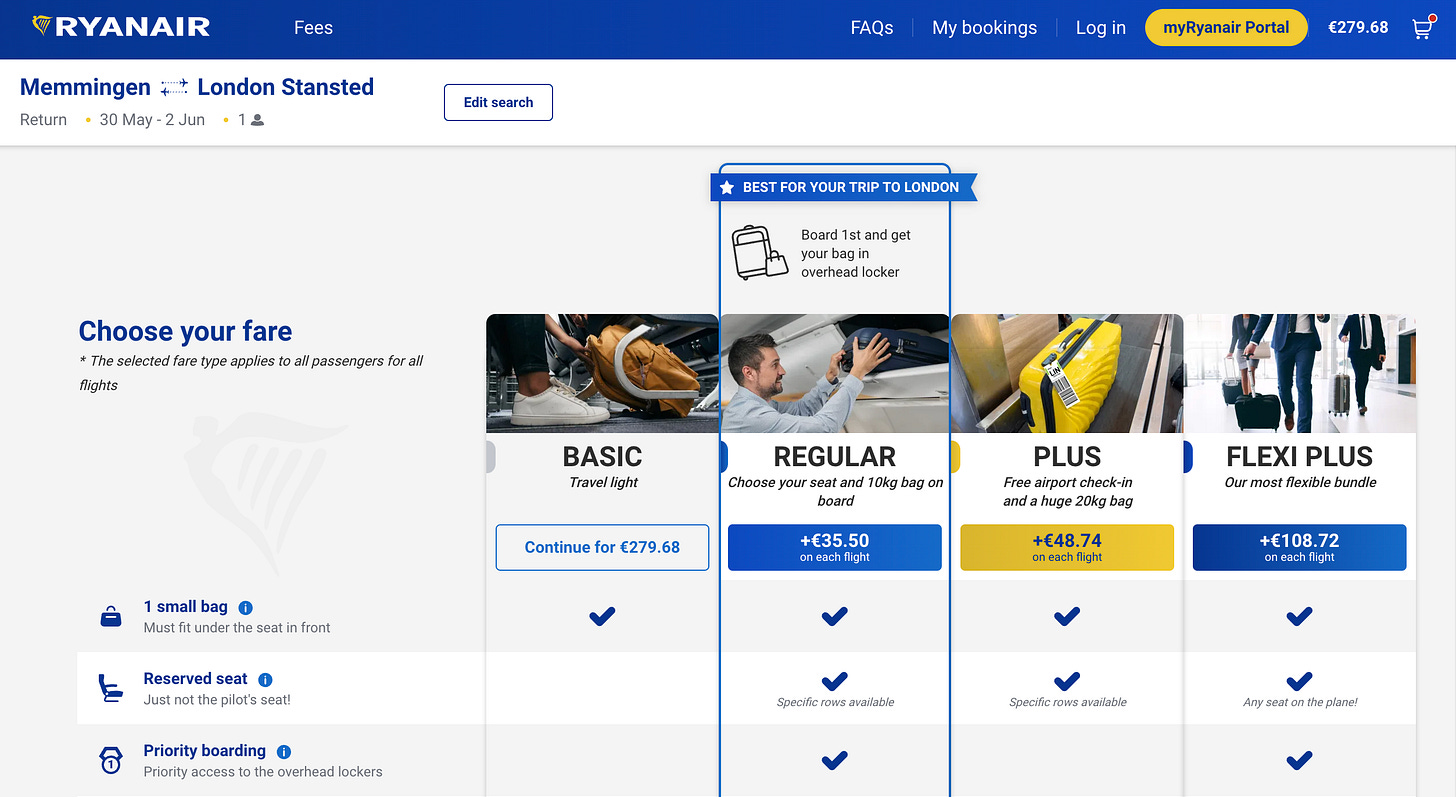
Task: Click the small bag icon
Action: pos(111,617)
